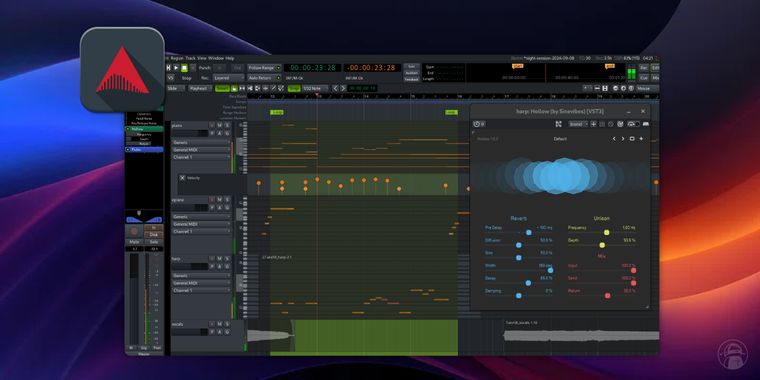Toggle the green Snap button
Viewport: 760px width, 380px height.
tap(294, 88)
